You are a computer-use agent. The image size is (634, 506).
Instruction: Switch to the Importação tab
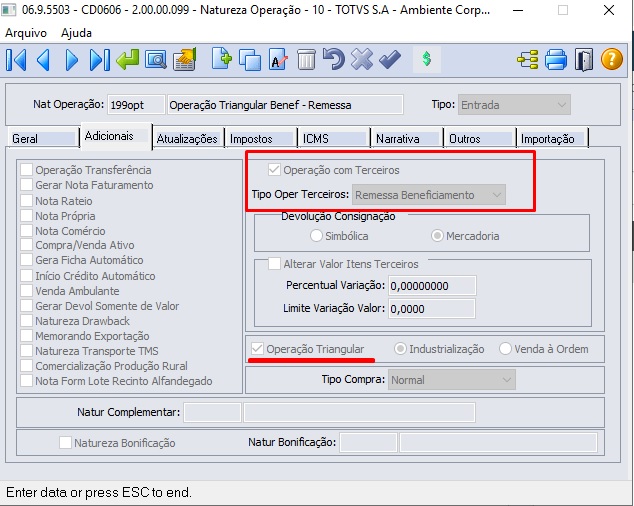553,139
